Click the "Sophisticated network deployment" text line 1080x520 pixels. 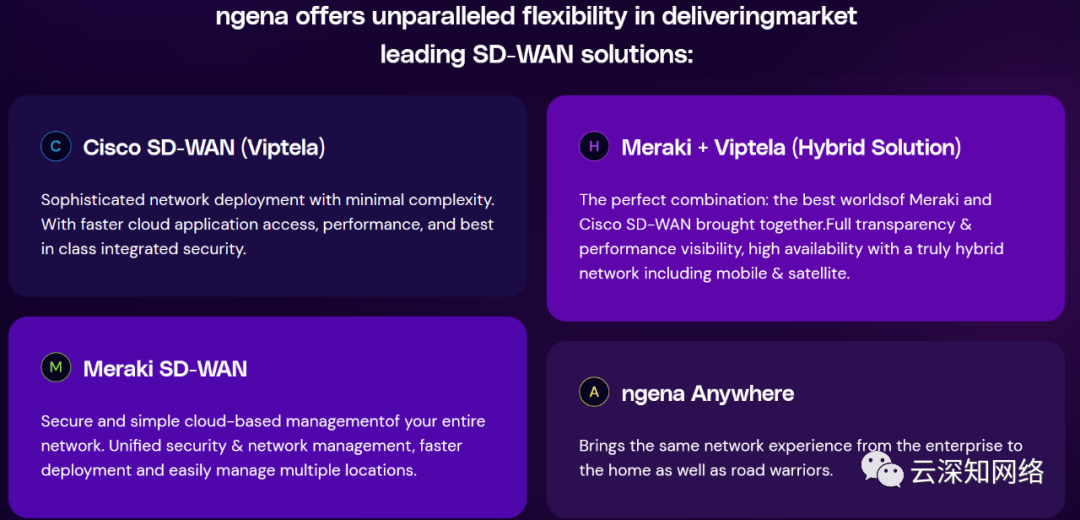tap(268, 200)
